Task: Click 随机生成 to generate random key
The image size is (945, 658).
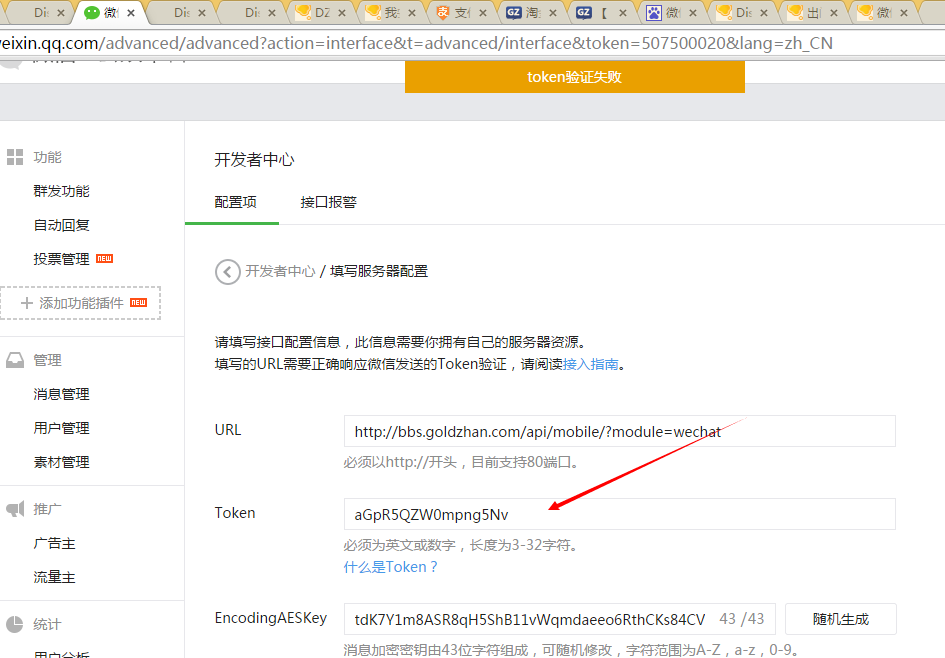Action: click(x=840, y=619)
